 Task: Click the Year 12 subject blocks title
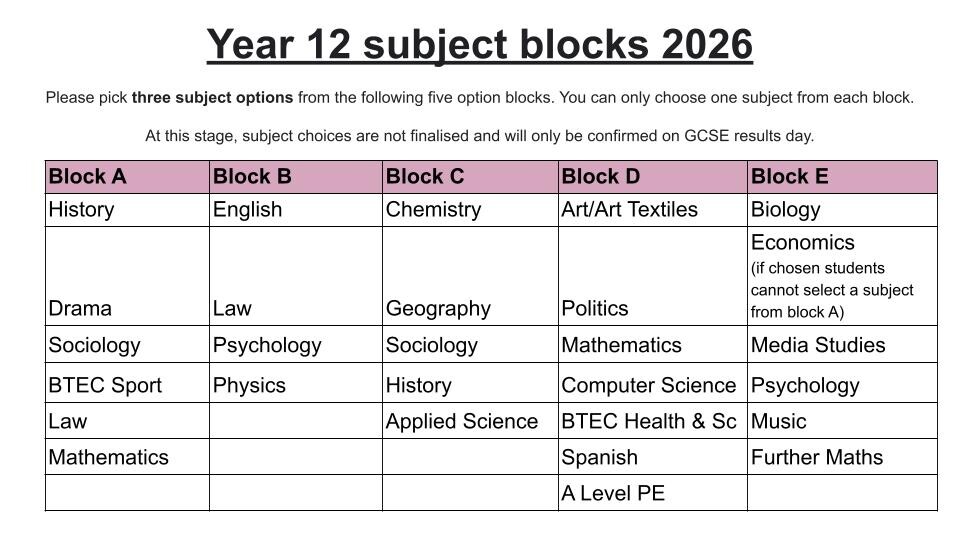tap(479, 45)
